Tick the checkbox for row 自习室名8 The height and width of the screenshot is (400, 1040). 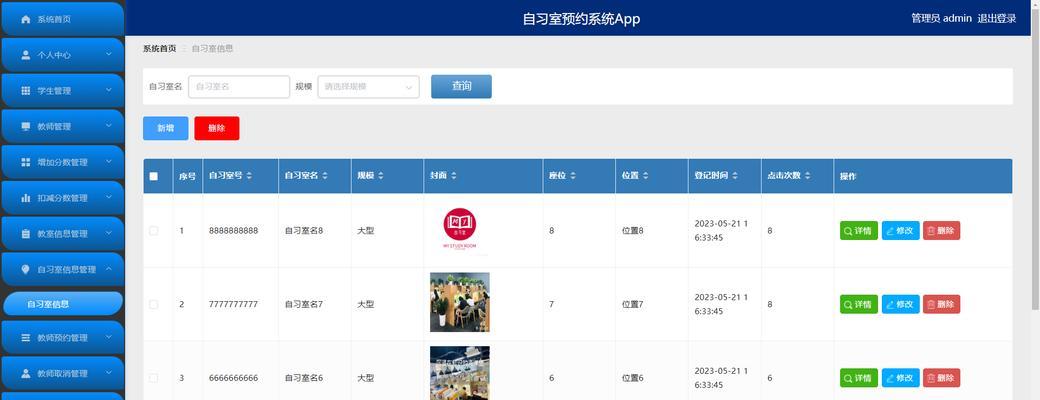[x=154, y=231]
